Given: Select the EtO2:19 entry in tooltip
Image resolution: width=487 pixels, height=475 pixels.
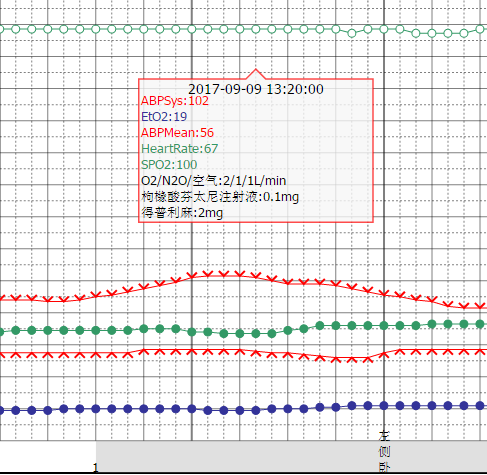Looking at the screenshot, I should 164,117.
